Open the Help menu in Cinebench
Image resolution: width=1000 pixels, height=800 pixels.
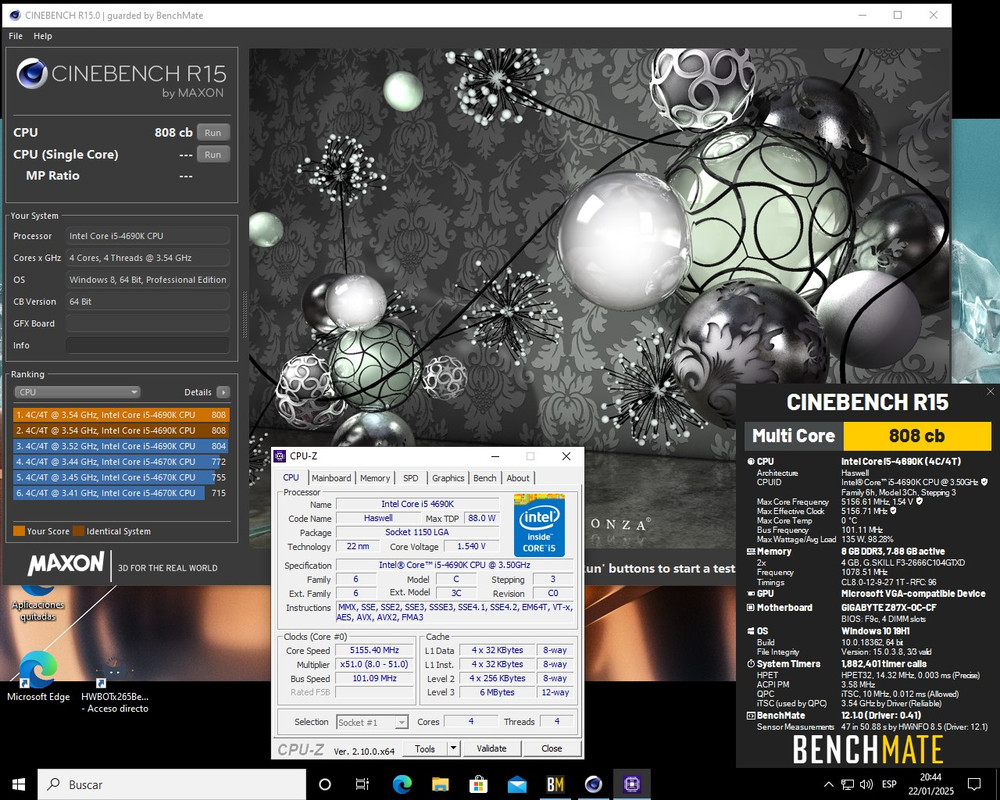pos(43,36)
